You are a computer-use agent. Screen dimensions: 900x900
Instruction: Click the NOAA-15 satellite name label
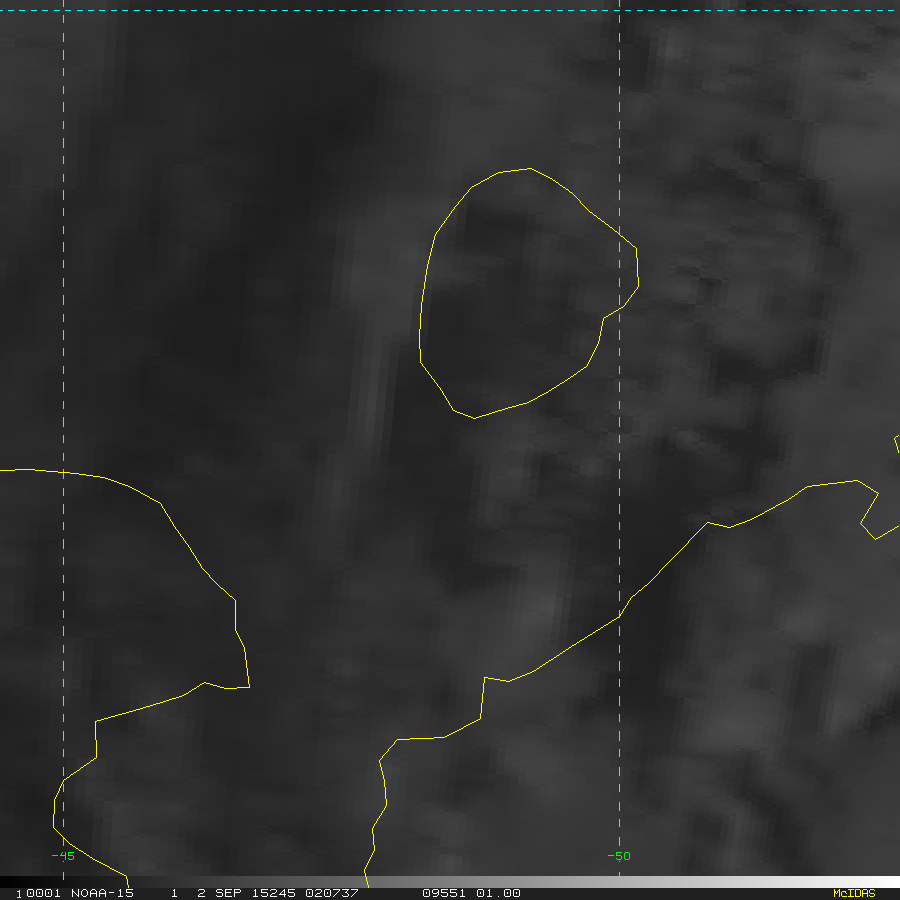pyautogui.click(x=102, y=893)
